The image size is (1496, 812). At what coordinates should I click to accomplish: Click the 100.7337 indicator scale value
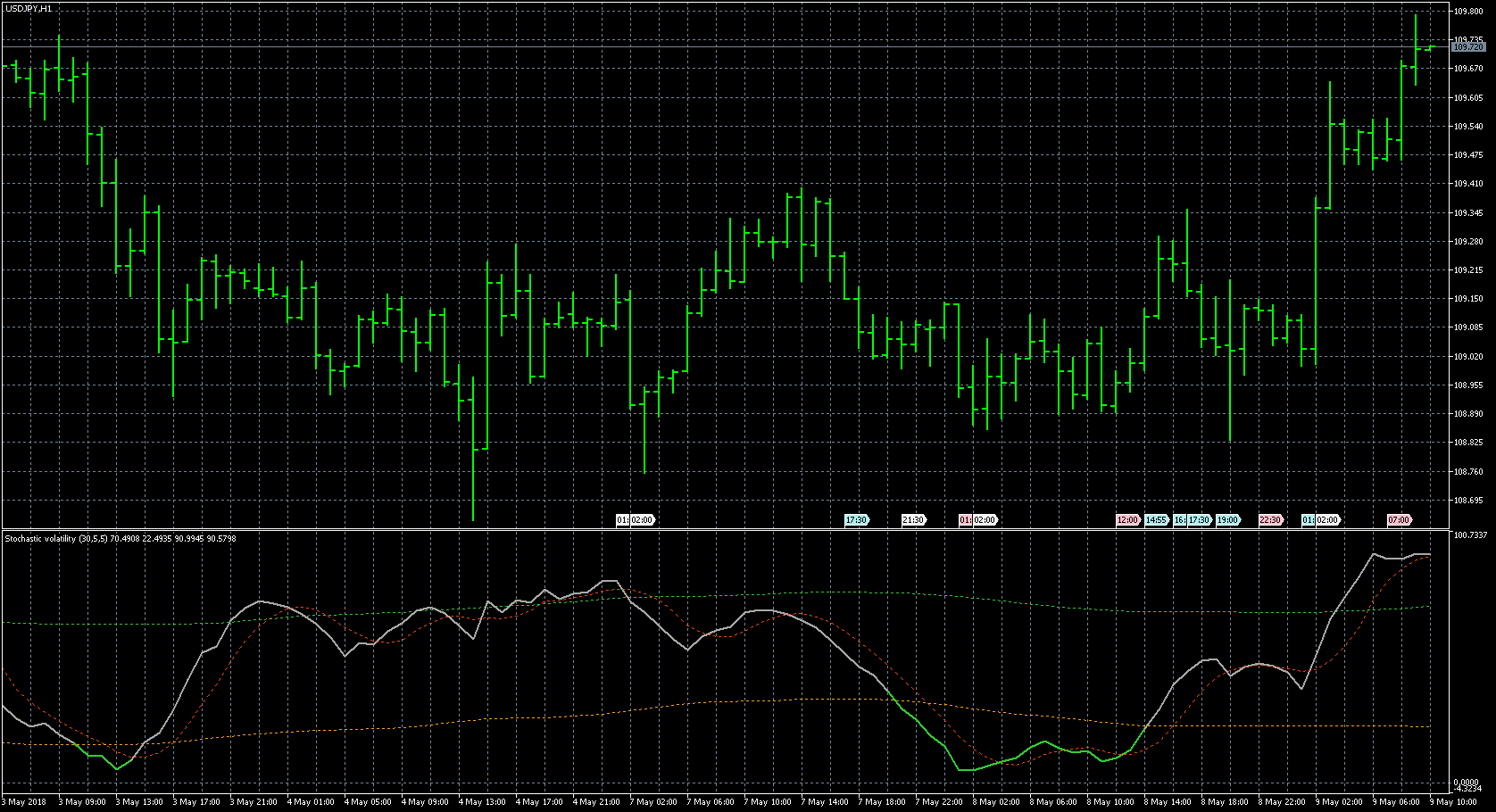tap(1470, 535)
